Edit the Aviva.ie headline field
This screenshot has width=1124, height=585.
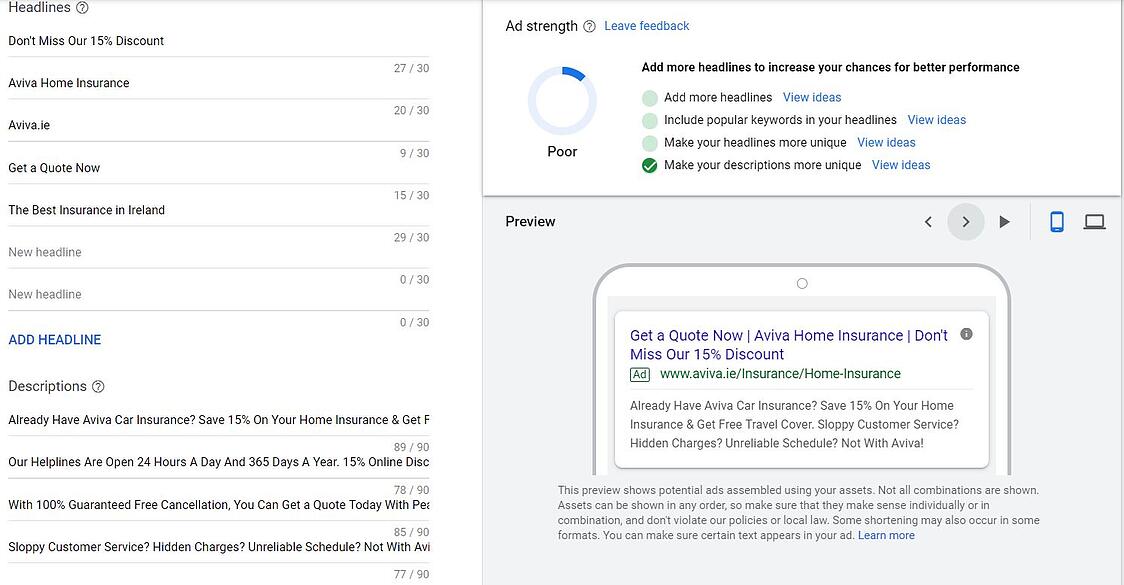pos(200,126)
